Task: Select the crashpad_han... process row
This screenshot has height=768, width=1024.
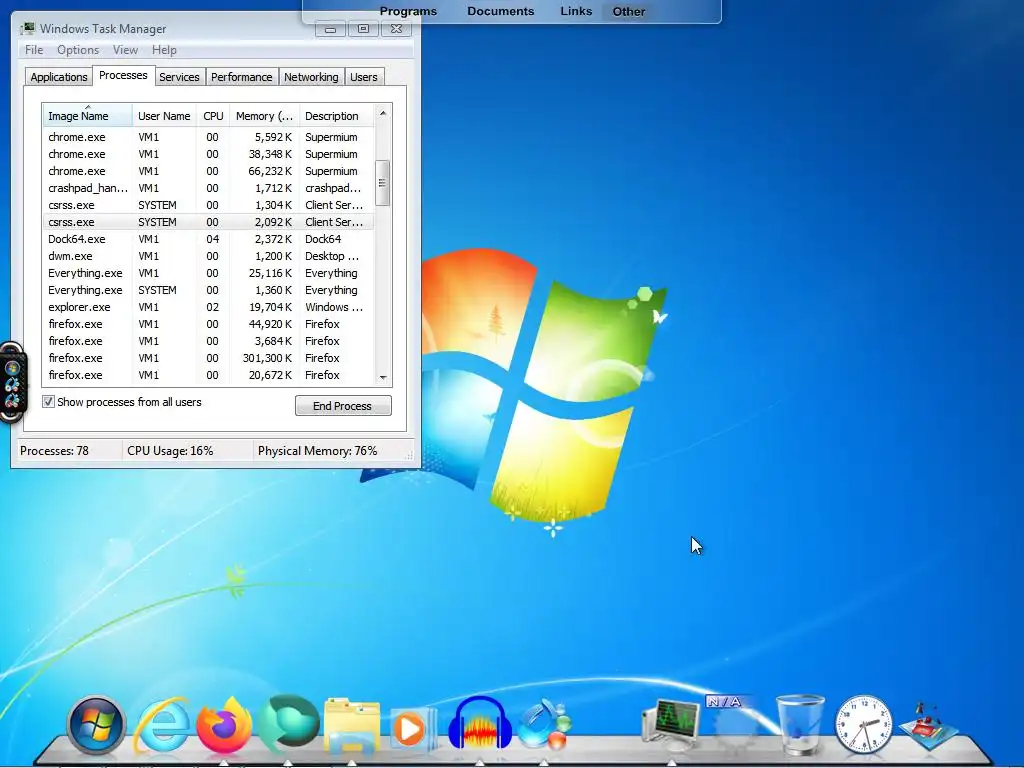Action: click(208, 188)
